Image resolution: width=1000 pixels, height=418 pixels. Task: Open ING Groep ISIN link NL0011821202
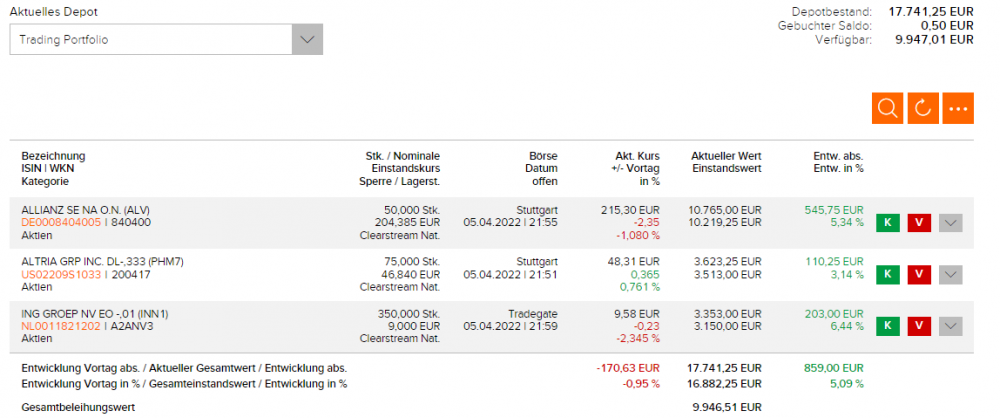tap(61, 326)
